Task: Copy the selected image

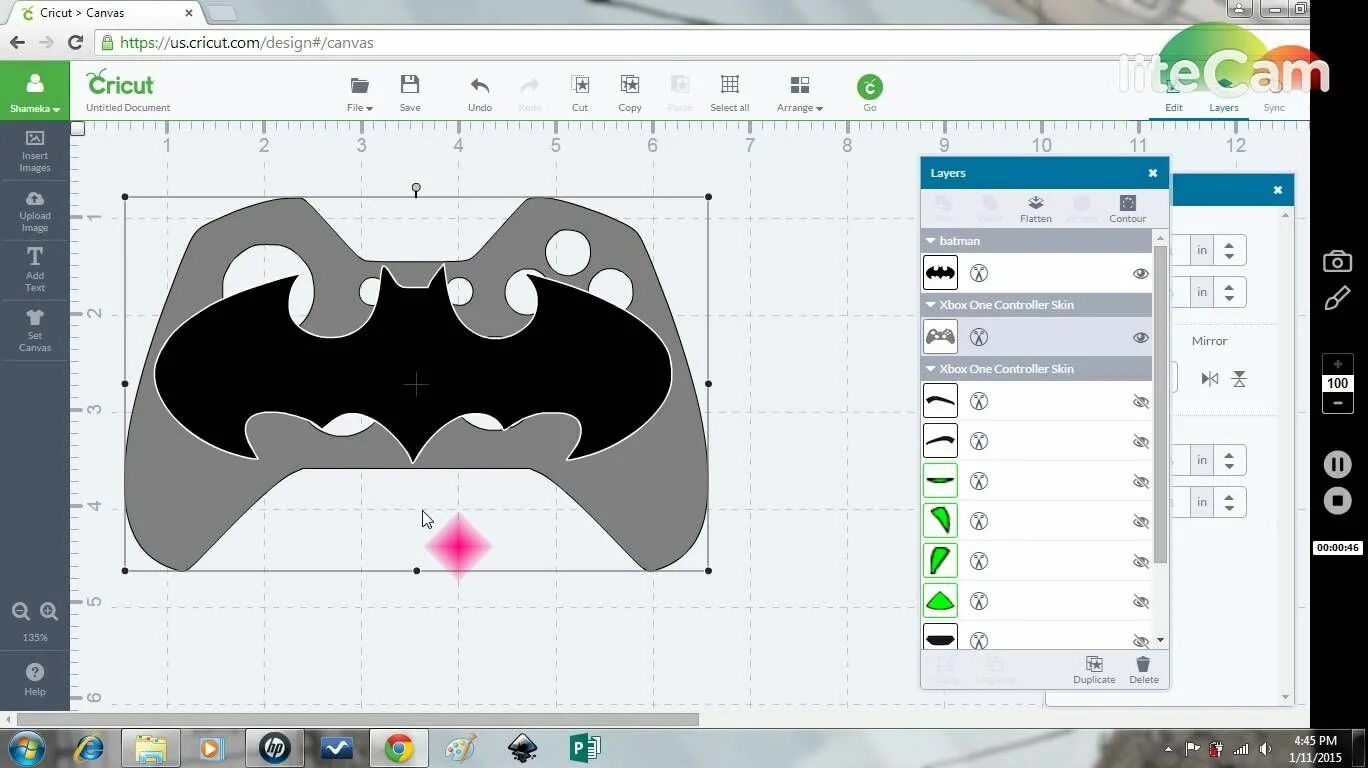Action: point(630,93)
